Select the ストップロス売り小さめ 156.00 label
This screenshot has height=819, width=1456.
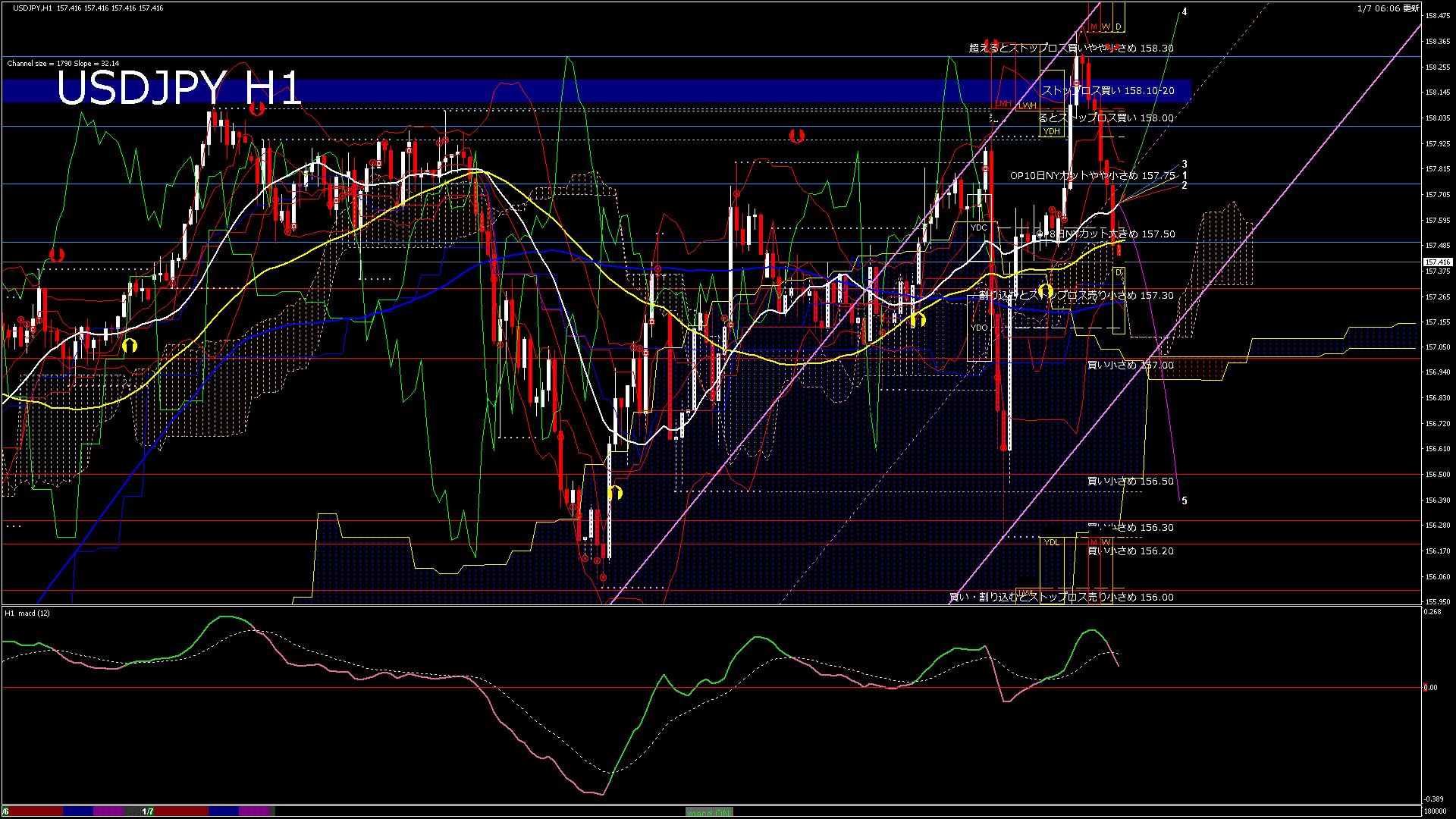pyautogui.click(x=1062, y=598)
